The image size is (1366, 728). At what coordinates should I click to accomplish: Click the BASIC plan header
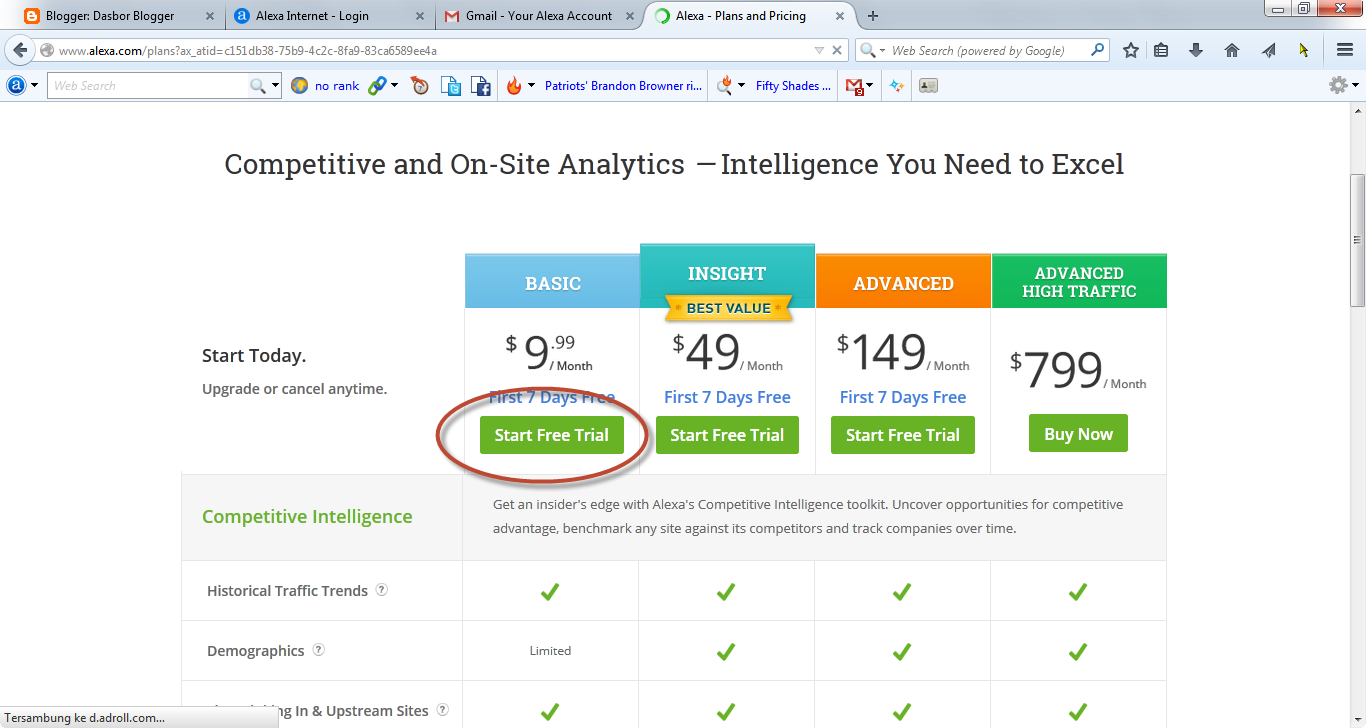(552, 283)
